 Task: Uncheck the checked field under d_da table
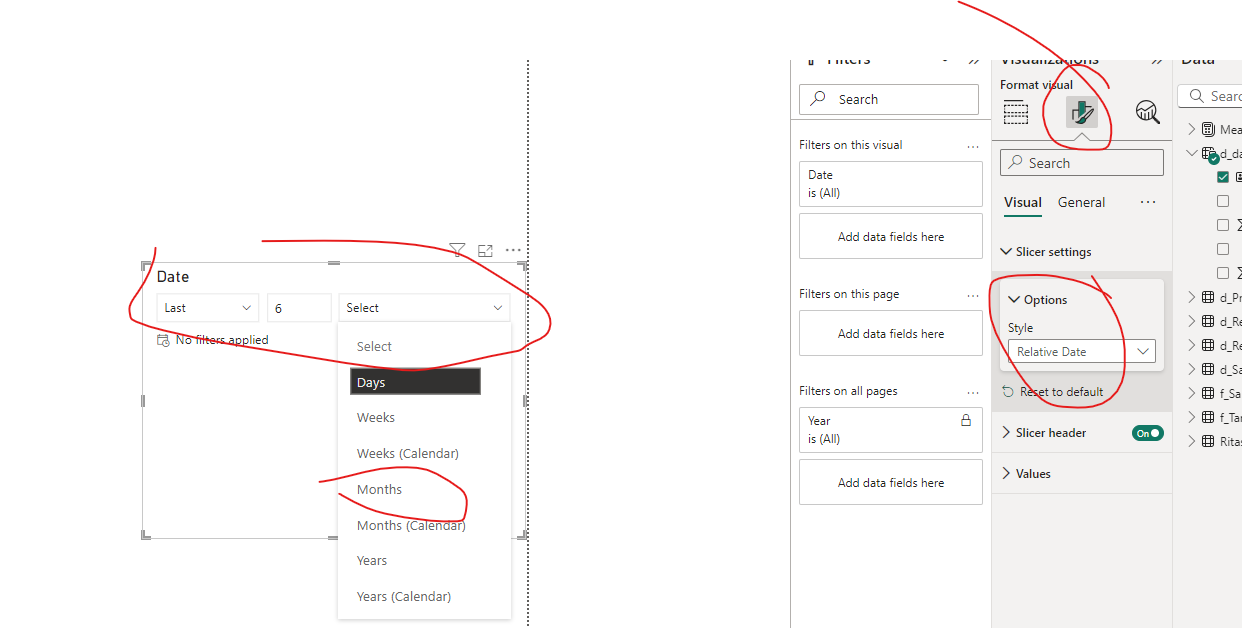point(1223,177)
